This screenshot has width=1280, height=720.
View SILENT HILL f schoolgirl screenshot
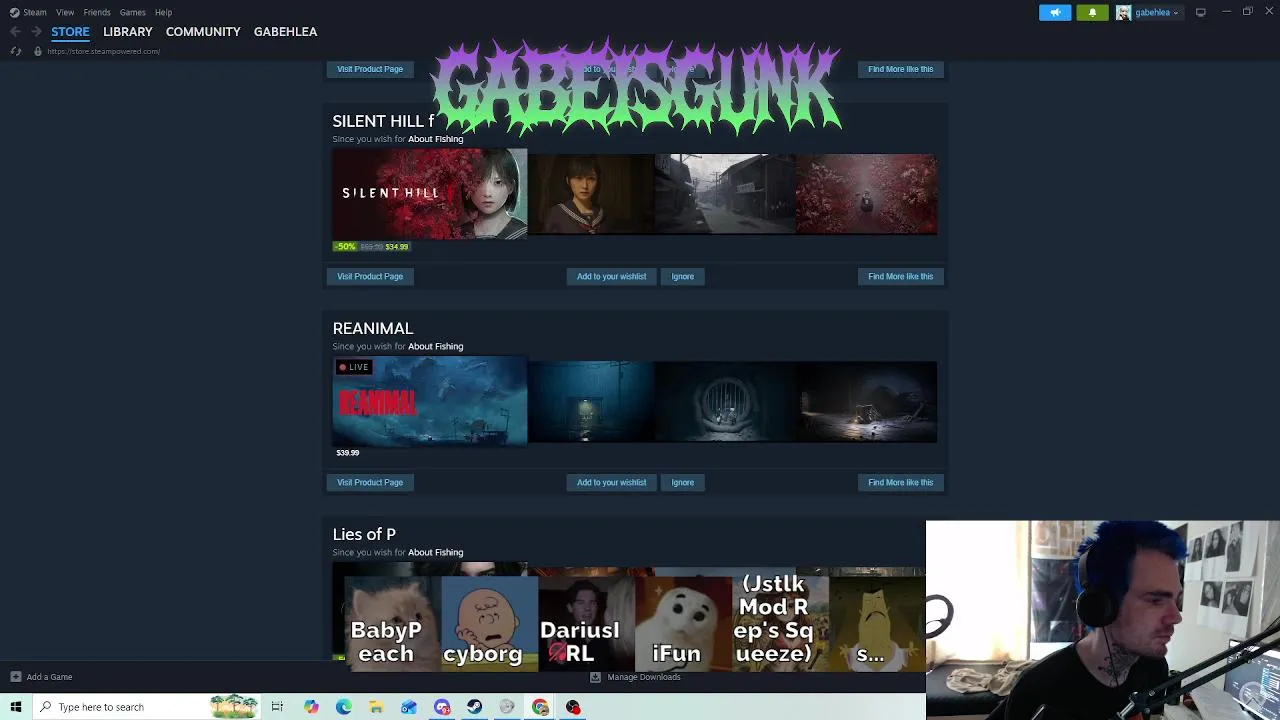591,194
